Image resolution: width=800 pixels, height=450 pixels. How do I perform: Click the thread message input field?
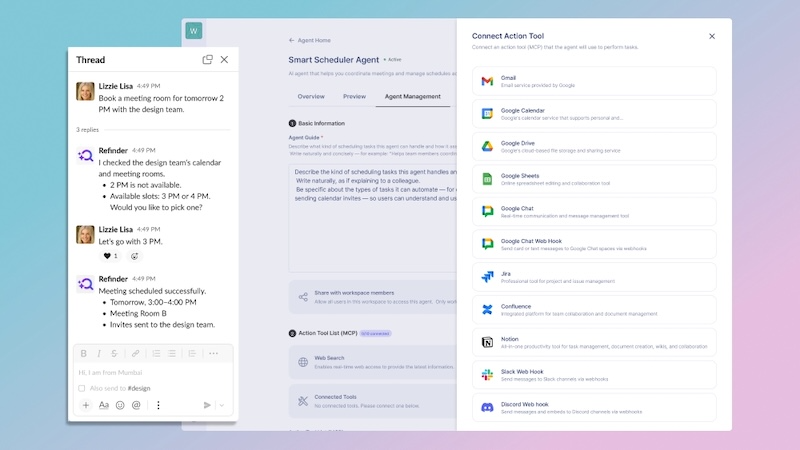coord(152,372)
